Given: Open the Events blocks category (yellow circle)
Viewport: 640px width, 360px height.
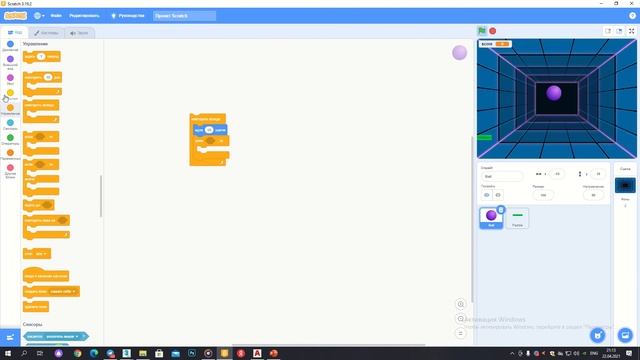Looking at the screenshot, I should click(x=10, y=94).
